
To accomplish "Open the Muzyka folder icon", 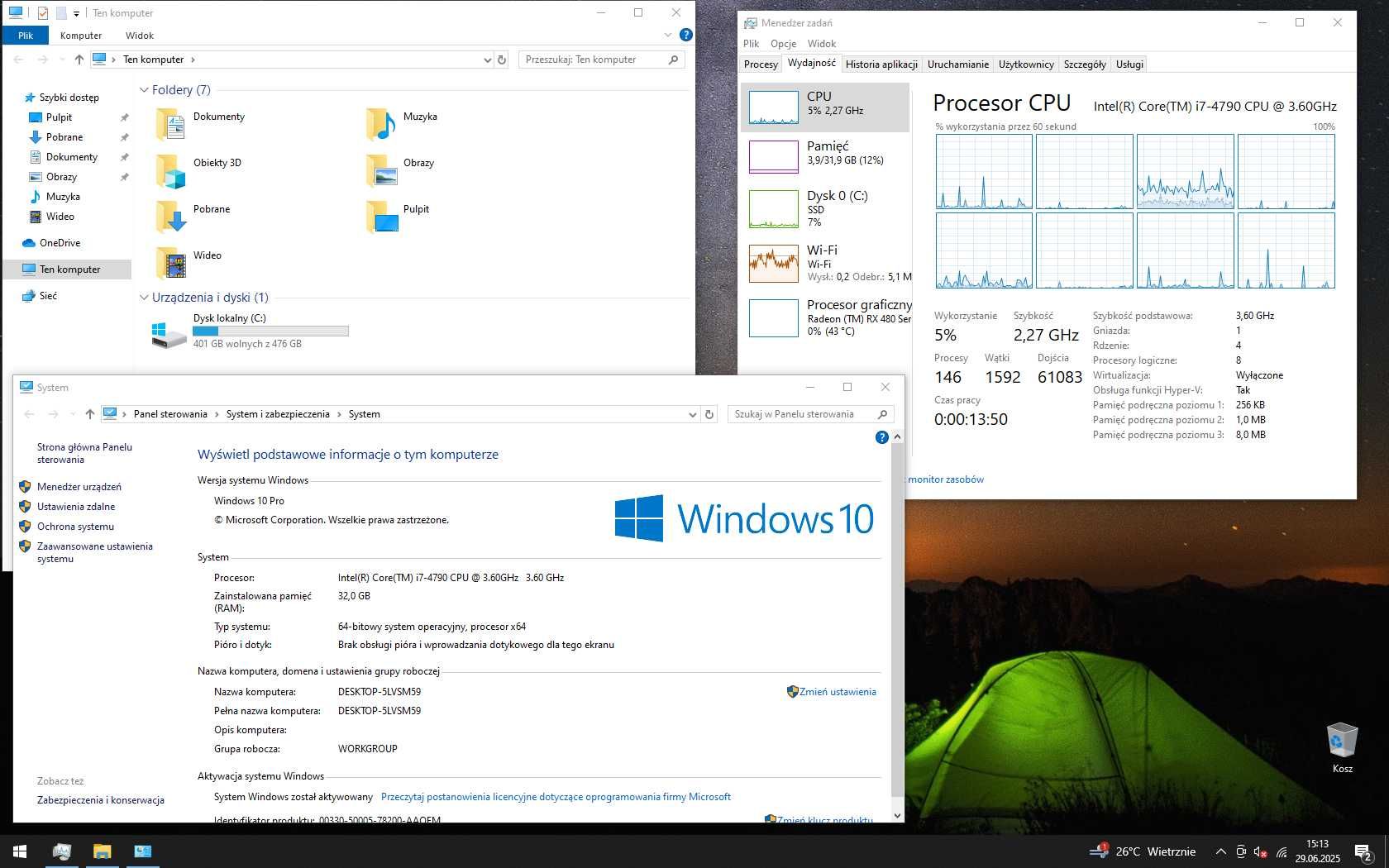I will [380, 123].
